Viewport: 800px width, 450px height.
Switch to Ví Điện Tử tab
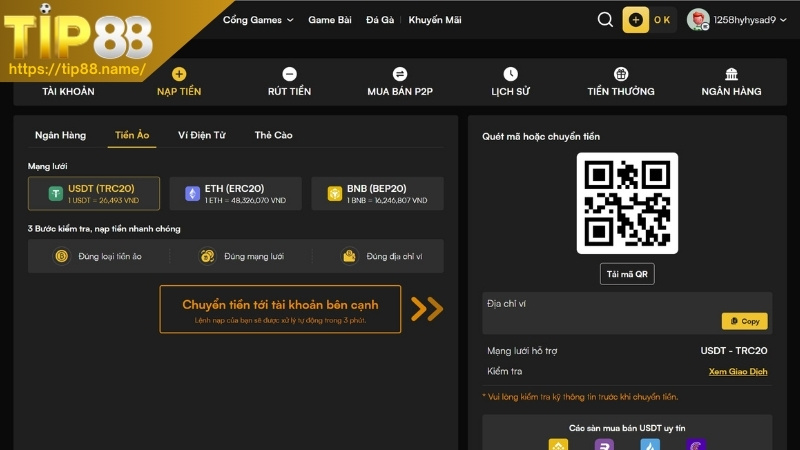coord(202,135)
